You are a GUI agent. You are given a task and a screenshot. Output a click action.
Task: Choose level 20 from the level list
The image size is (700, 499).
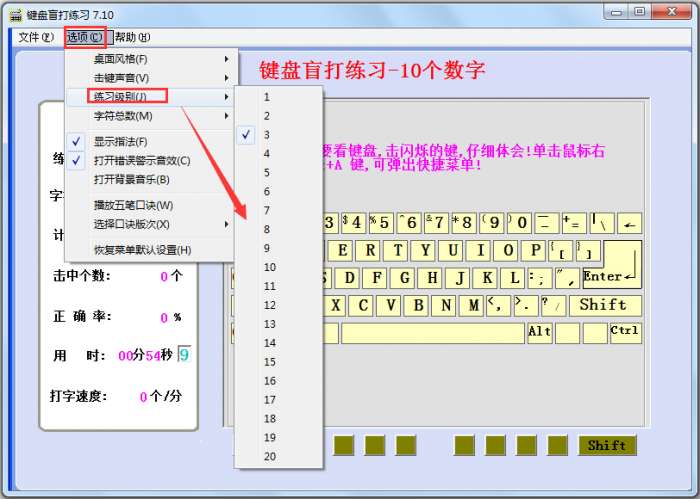(x=270, y=456)
